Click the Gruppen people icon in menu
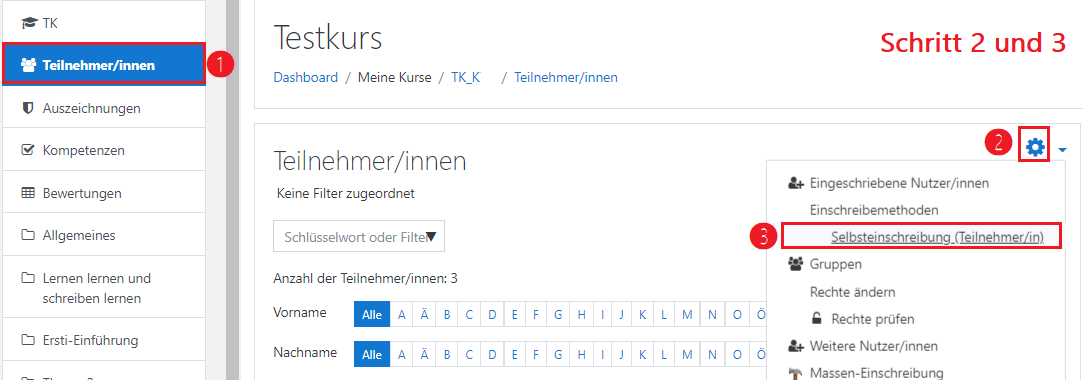1083x380 pixels. click(x=796, y=264)
